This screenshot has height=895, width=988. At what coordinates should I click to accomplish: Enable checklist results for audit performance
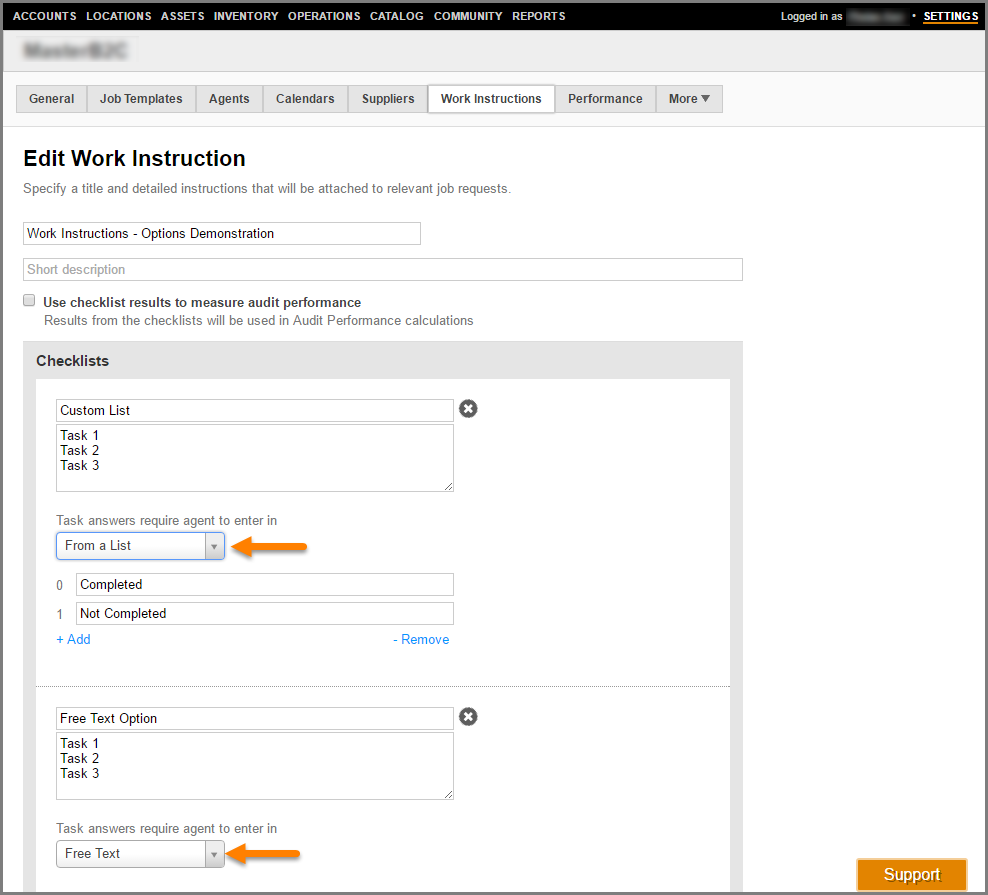pos(30,301)
